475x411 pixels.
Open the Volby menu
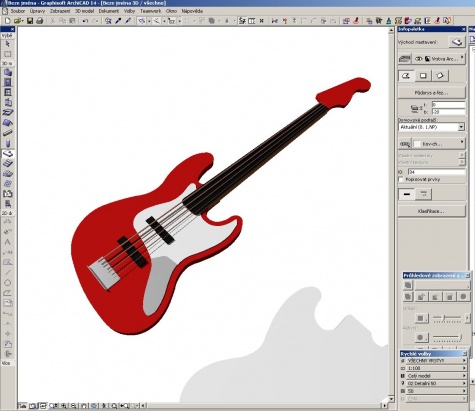click(129, 11)
